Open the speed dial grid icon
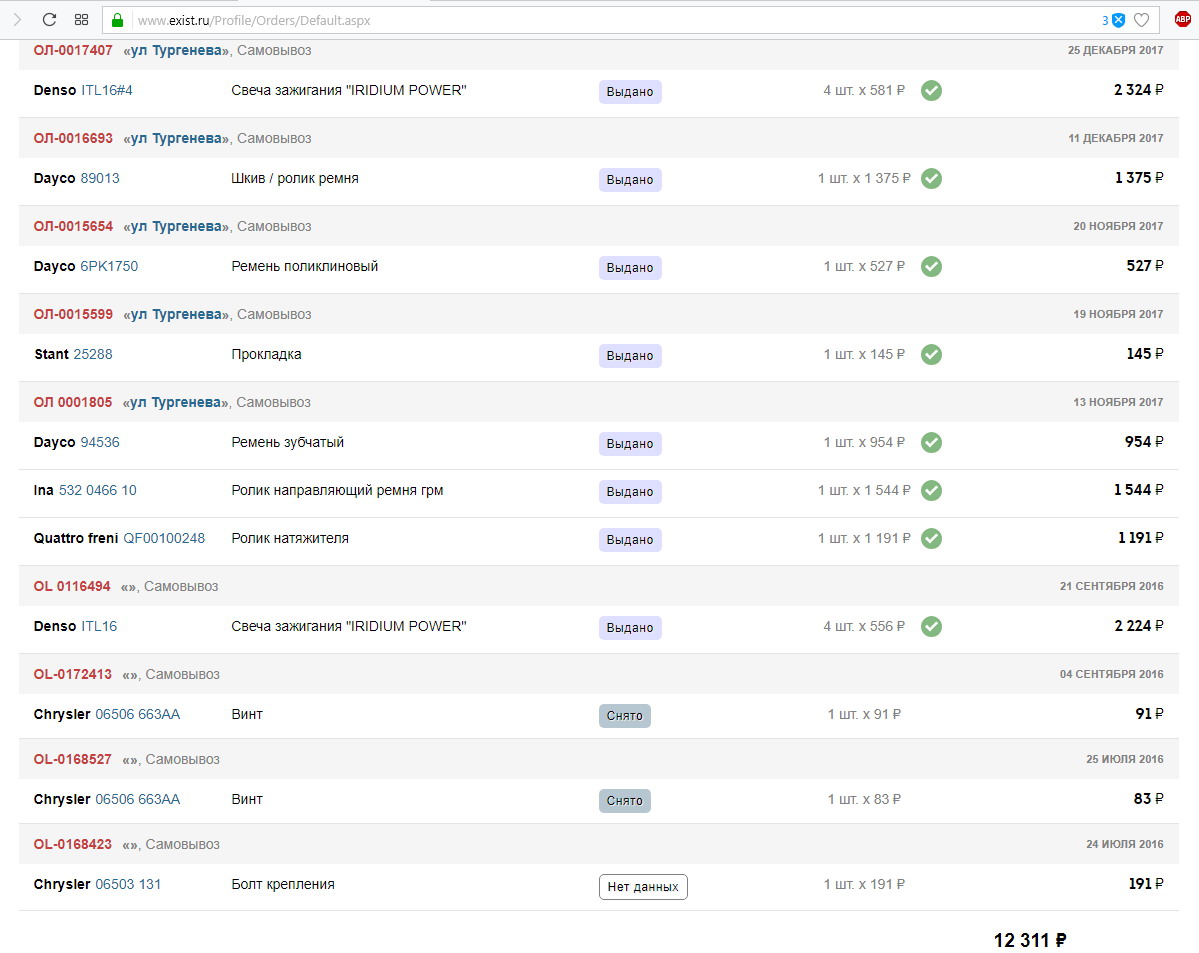Viewport: 1199px width, 953px height. (x=81, y=20)
